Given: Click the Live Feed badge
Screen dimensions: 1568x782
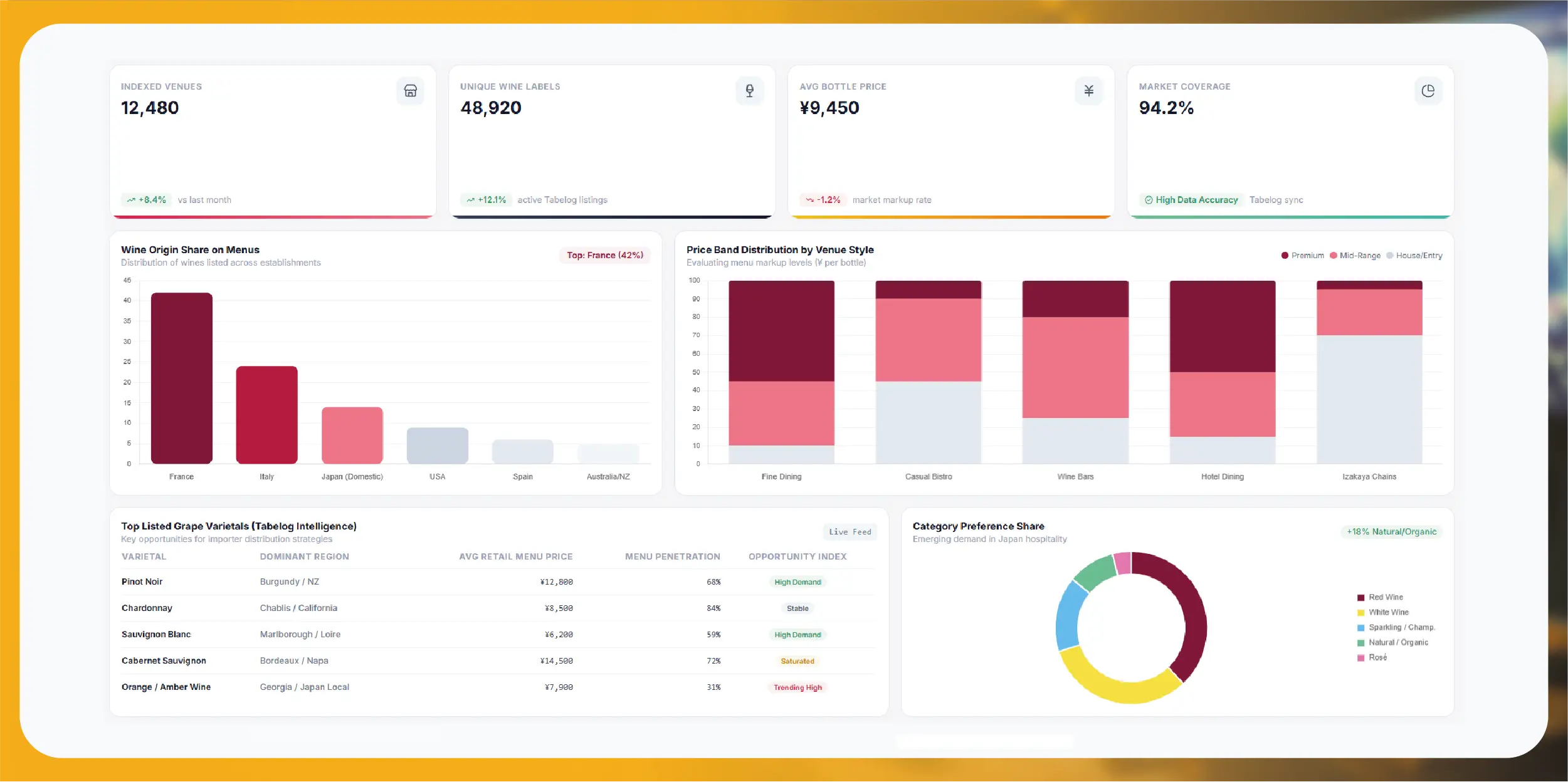Looking at the screenshot, I should [850, 532].
